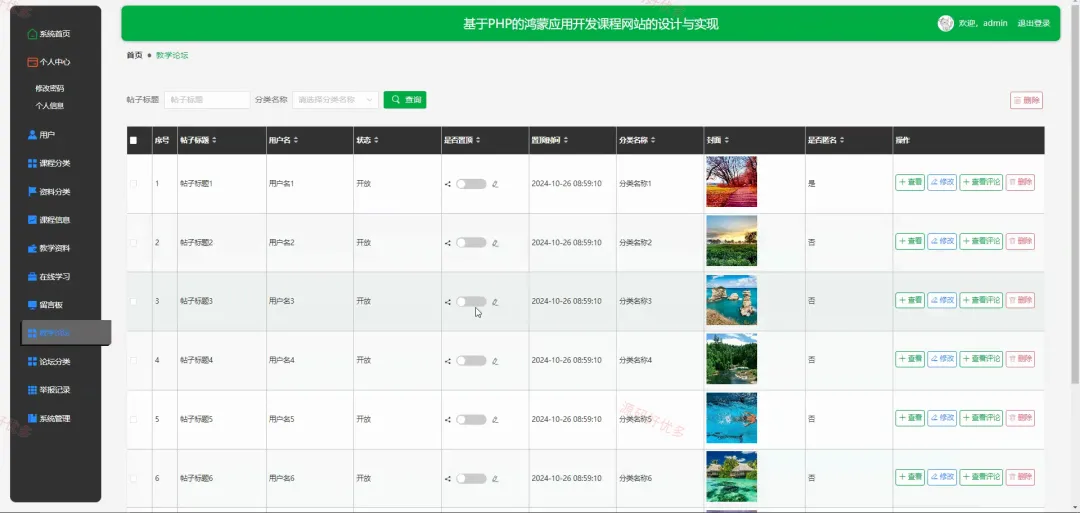Open the 分类名称 category dropdown

[x=335, y=100]
